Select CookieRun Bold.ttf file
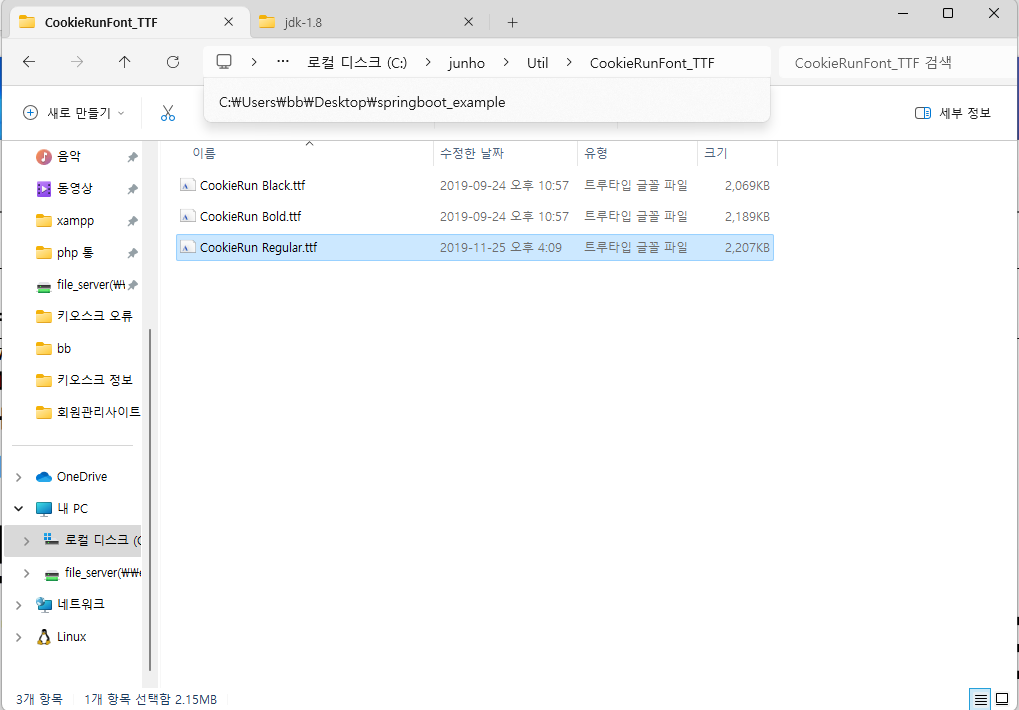Image resolution: width=1019 pixels, height=710 pixels. click(x=474, y=216)
